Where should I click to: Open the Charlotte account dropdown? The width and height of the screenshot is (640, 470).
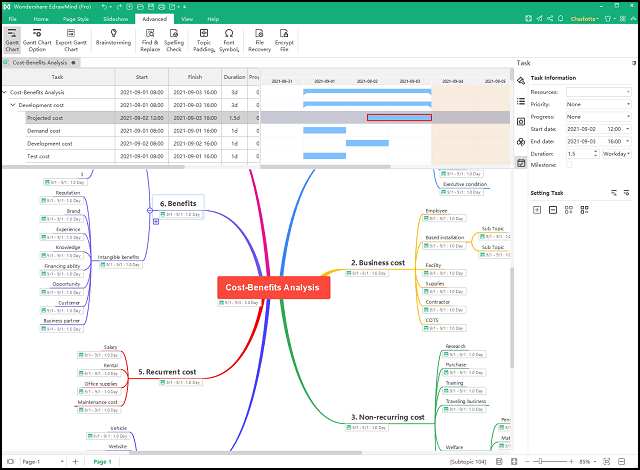(x=584, y=19)
